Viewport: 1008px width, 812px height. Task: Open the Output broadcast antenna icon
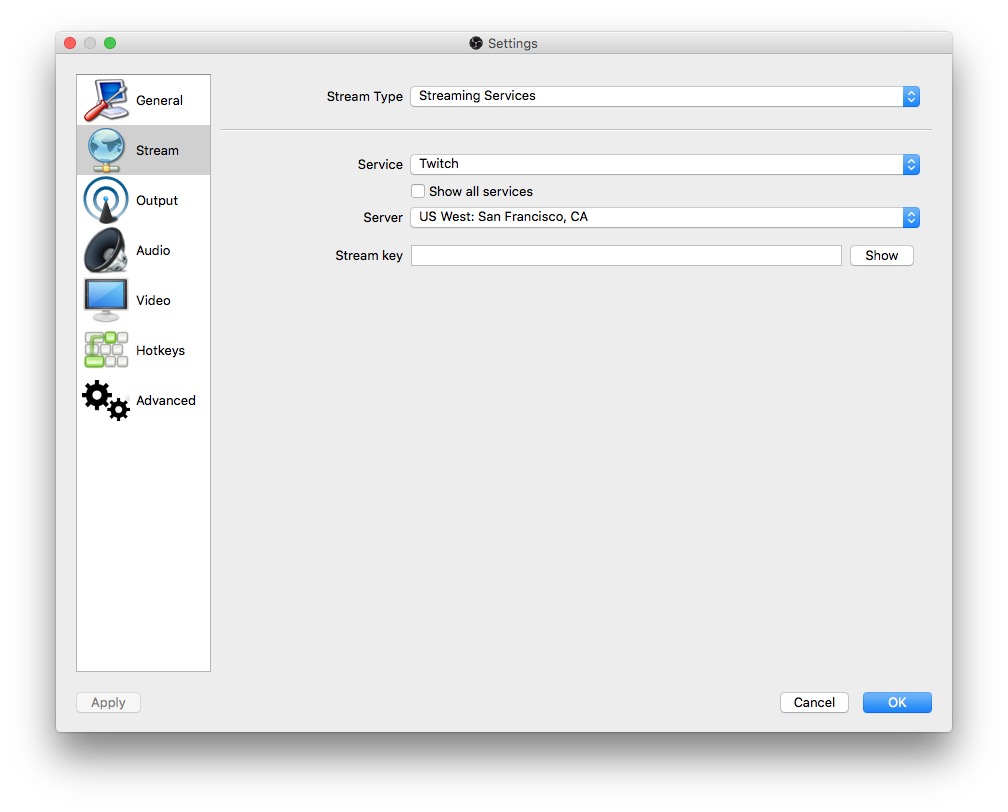(x=106, y=200)
